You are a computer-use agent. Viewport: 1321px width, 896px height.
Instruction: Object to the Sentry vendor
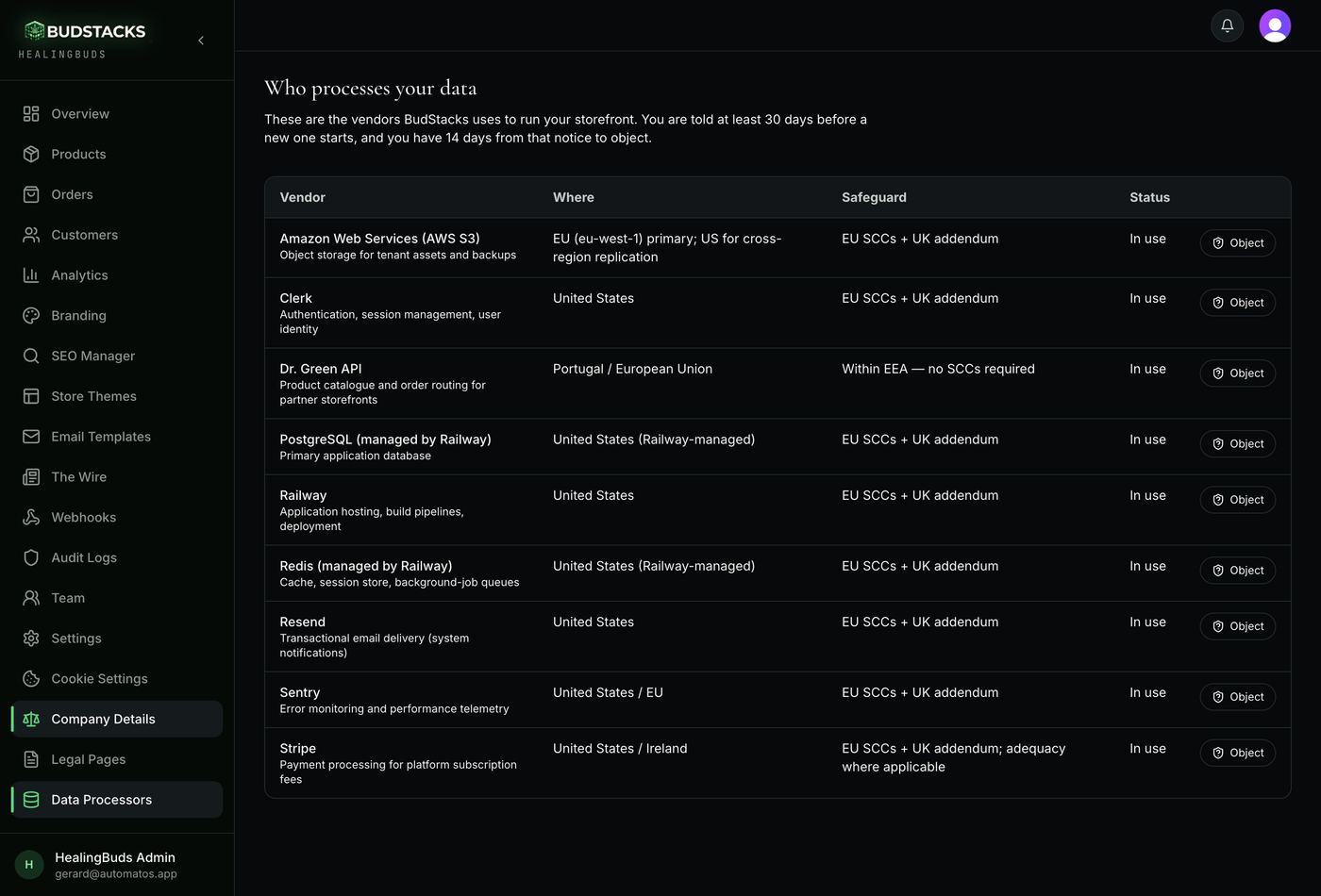tap(1237, 697)
